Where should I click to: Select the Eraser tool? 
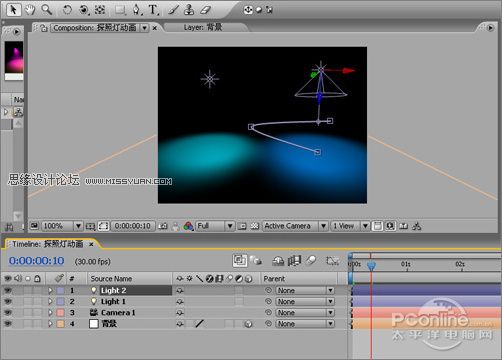[x=205, y=10]
